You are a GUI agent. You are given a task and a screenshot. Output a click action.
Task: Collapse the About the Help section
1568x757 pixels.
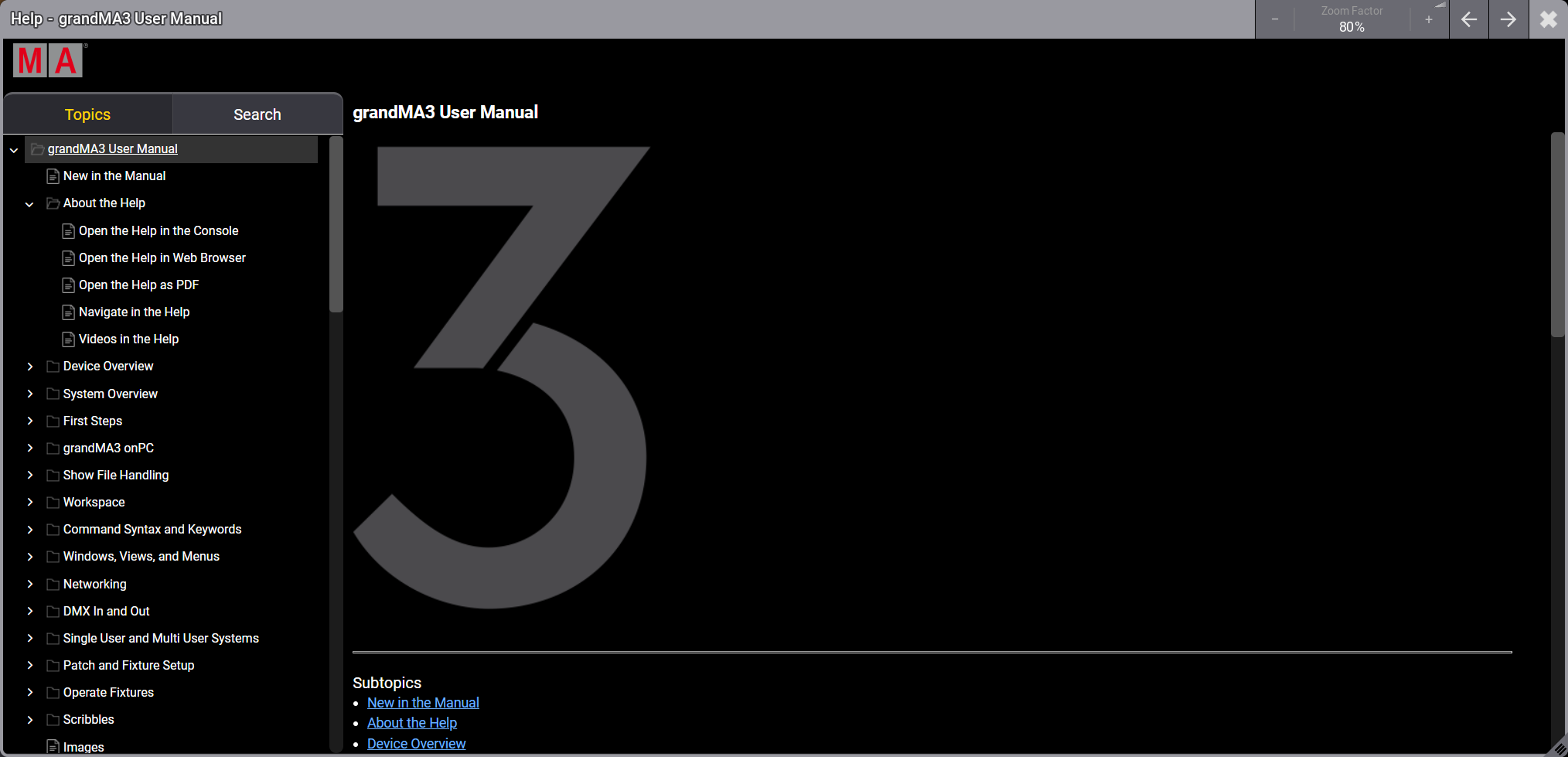click(x=29, y=204)
